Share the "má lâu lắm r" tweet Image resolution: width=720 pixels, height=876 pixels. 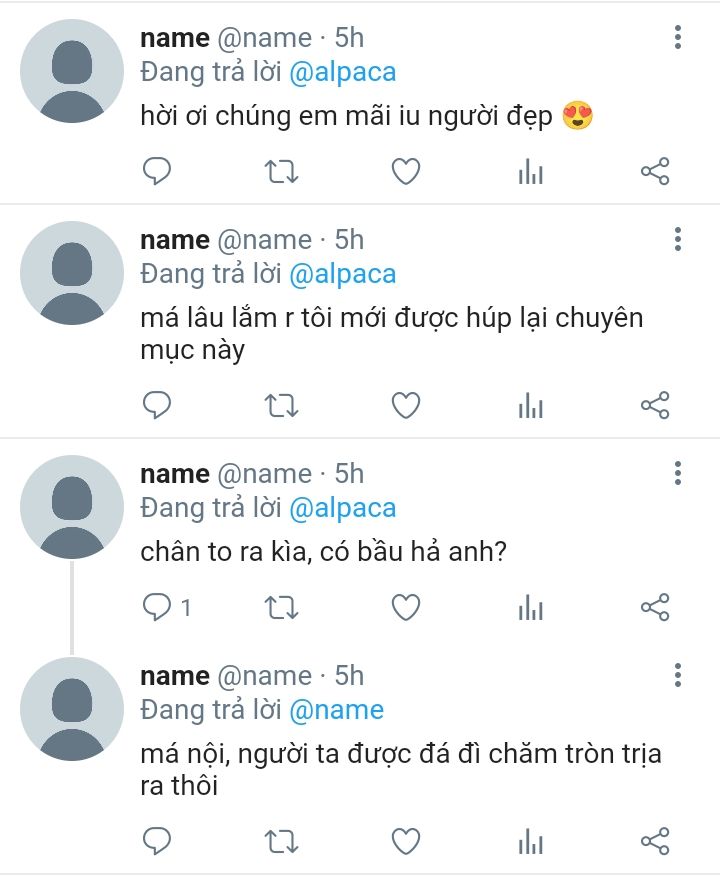(x=655, y=405)
